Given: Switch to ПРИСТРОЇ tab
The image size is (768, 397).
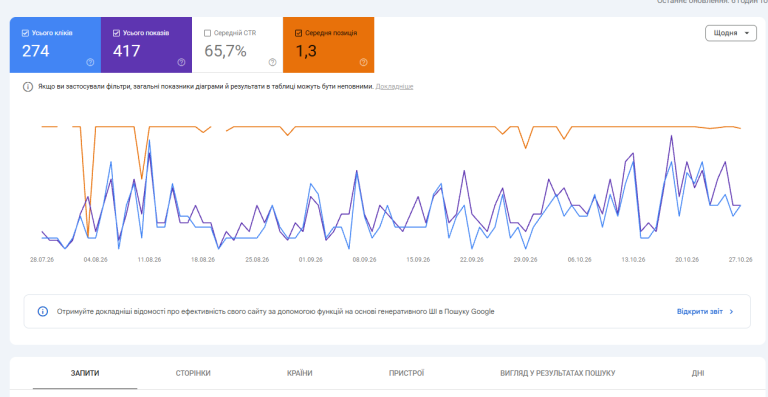Looking at the screenshot, I should 407,374.
